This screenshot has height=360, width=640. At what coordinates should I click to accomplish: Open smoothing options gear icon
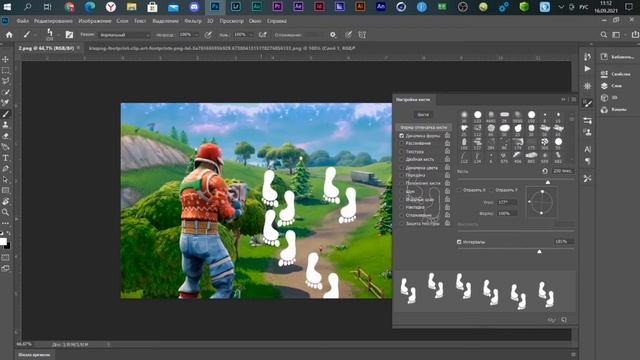(333, 35)
